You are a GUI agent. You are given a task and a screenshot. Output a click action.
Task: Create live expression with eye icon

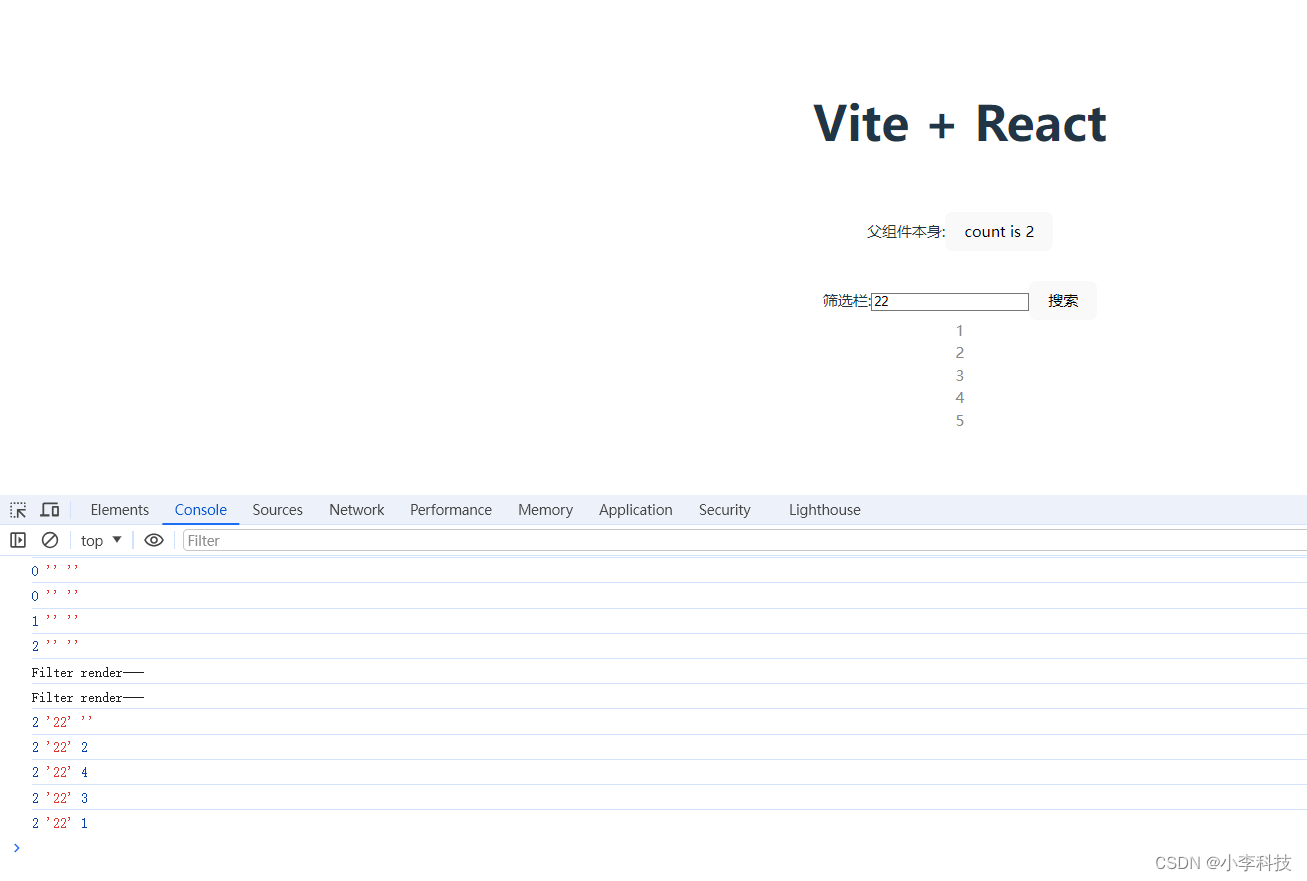[154, 540]
